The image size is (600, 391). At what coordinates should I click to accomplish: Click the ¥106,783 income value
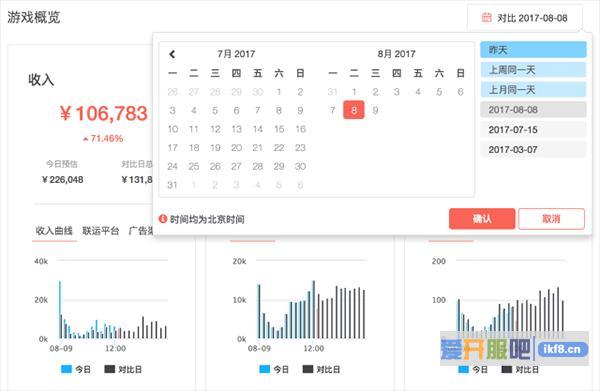coord(103,114)
